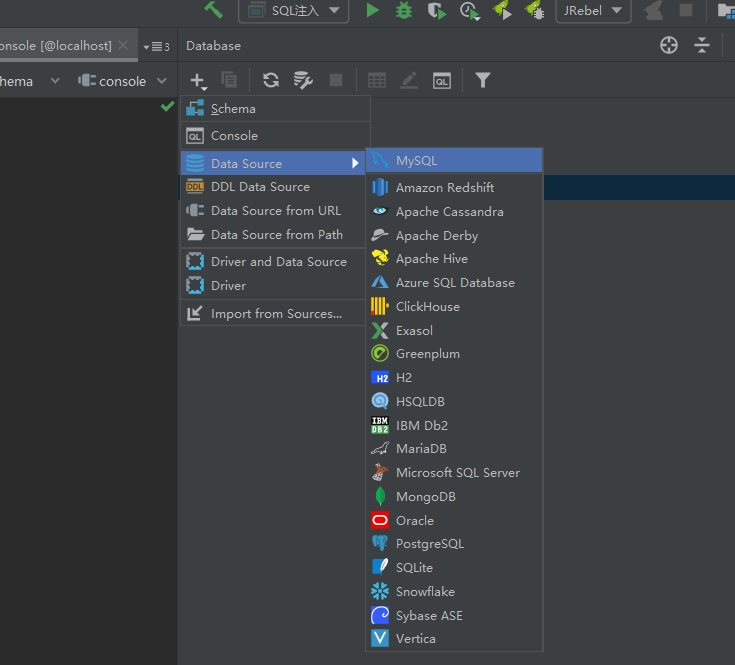Select Vertica data source
The image size is (735, 665).
(x=454, y=639)
